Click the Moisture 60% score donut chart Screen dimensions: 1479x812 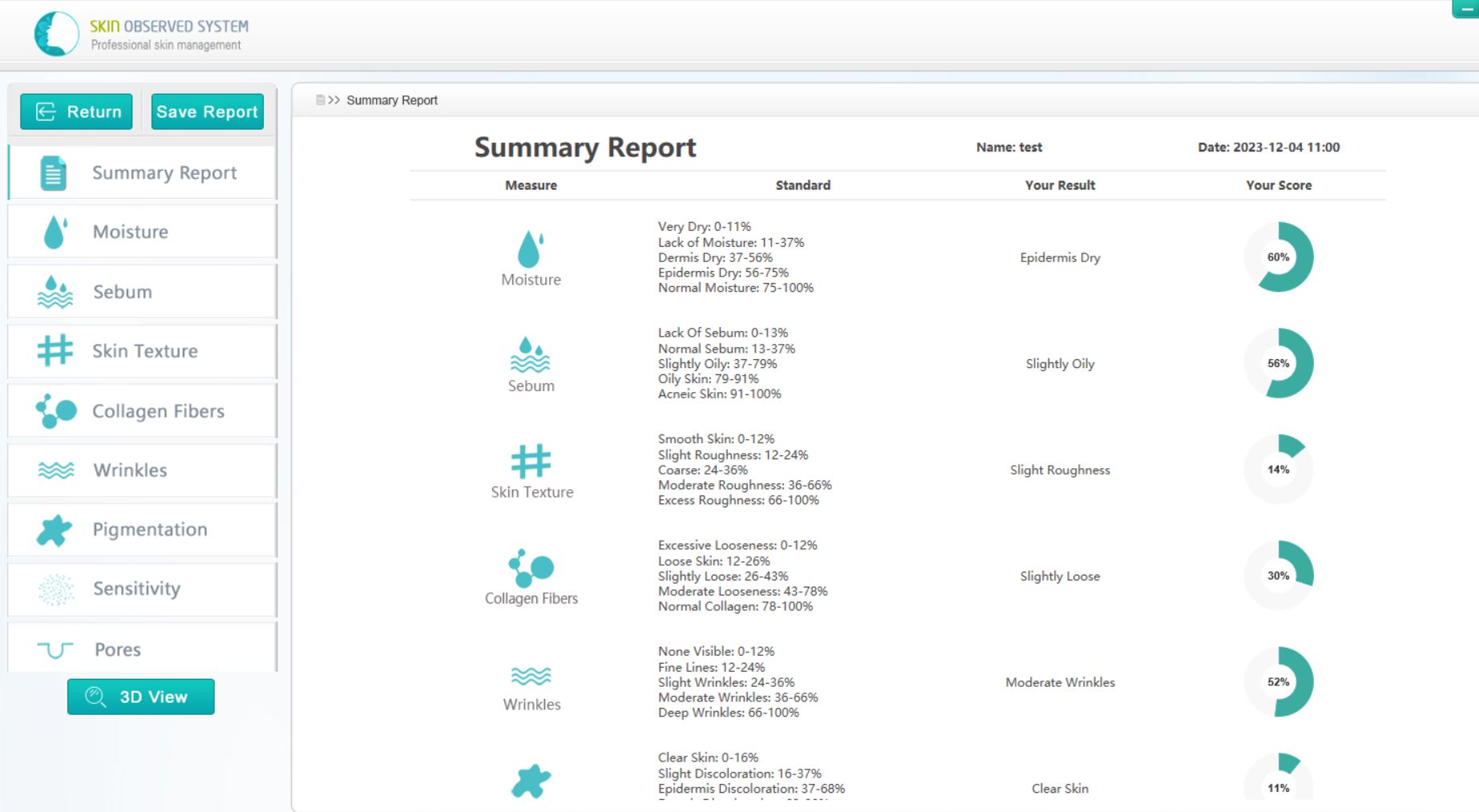click(1278, 257)
